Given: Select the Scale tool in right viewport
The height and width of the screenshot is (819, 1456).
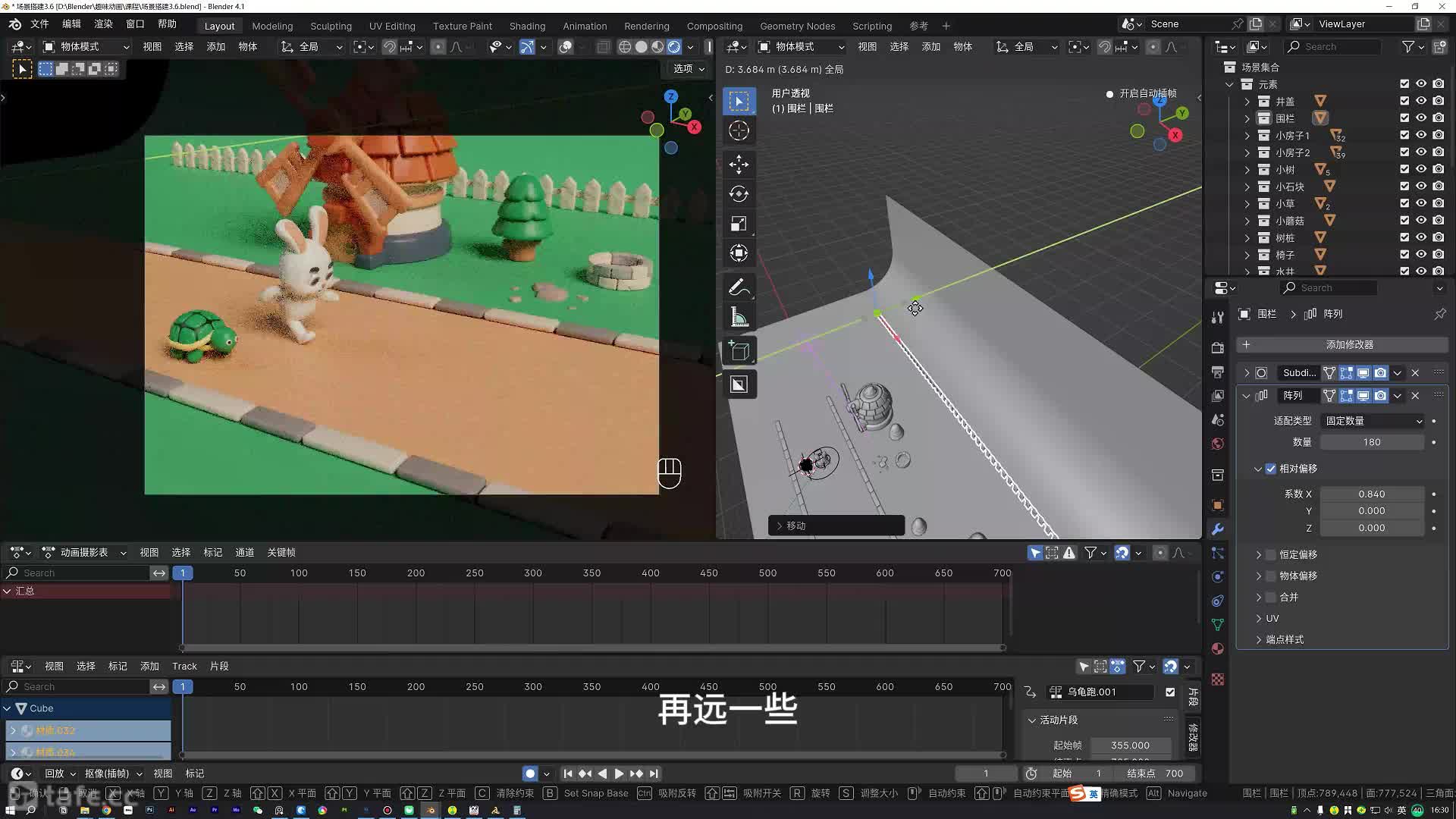Looking at the screenshot, I should pyautogui.click(x=739, y=224).
